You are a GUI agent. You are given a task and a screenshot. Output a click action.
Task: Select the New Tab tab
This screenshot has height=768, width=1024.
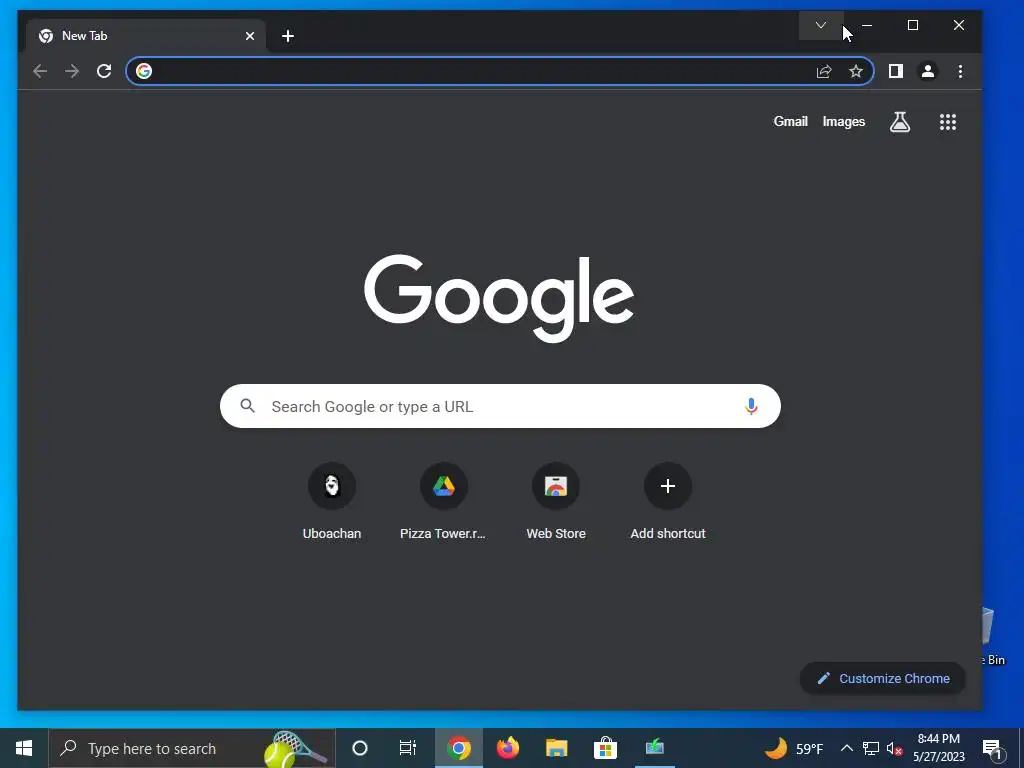(146, 36)
